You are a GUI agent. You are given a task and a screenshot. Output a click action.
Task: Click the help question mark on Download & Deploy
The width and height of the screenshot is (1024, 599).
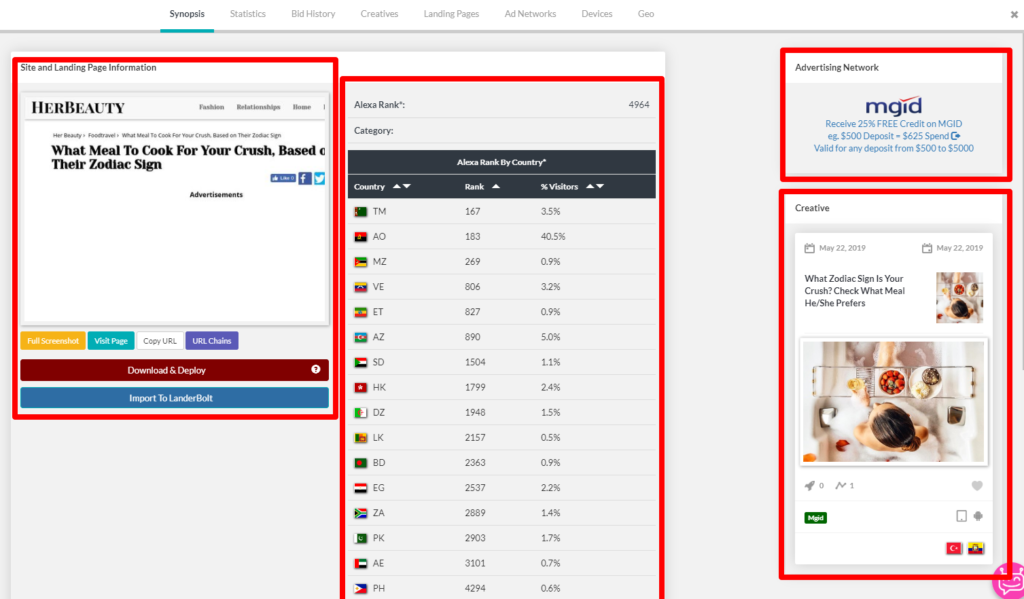316,370
